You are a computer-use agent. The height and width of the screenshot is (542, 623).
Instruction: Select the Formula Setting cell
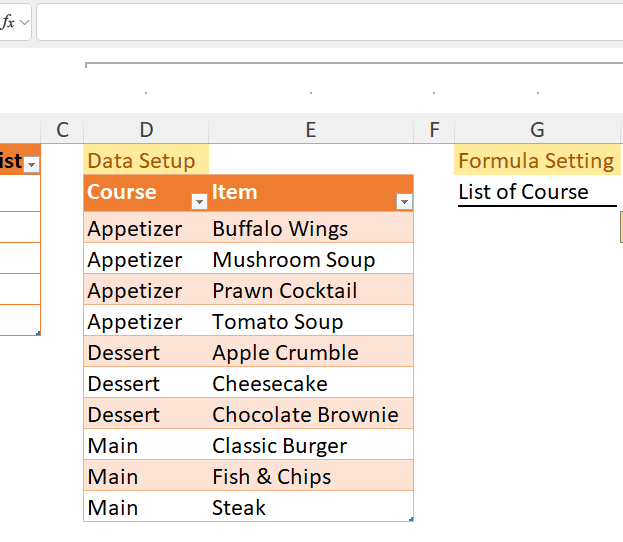[537, 161]
